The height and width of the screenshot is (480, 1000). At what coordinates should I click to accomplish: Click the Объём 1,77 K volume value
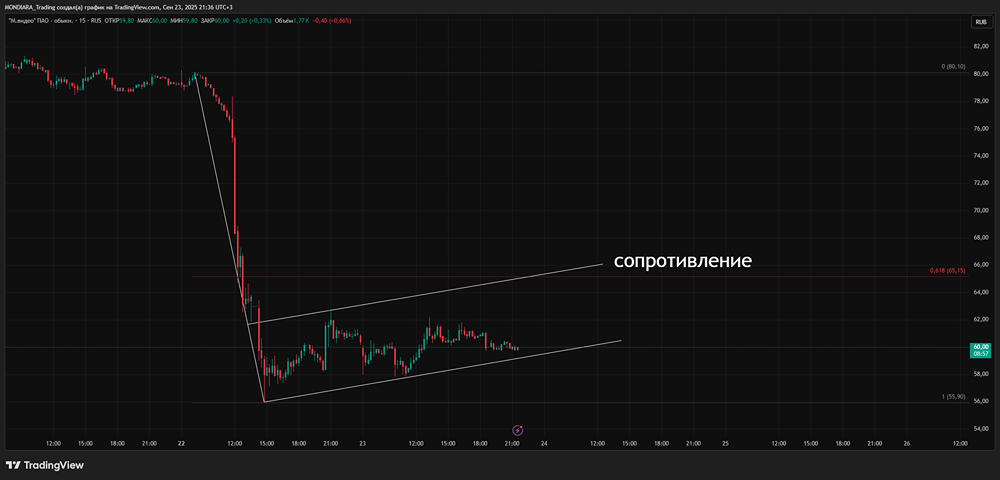coord(291,20)
